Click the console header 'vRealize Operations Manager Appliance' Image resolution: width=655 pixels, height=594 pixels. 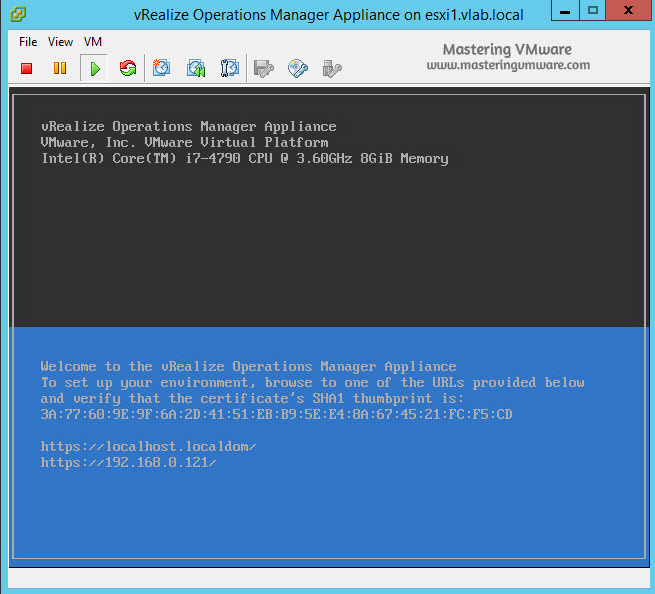(188, 127)
